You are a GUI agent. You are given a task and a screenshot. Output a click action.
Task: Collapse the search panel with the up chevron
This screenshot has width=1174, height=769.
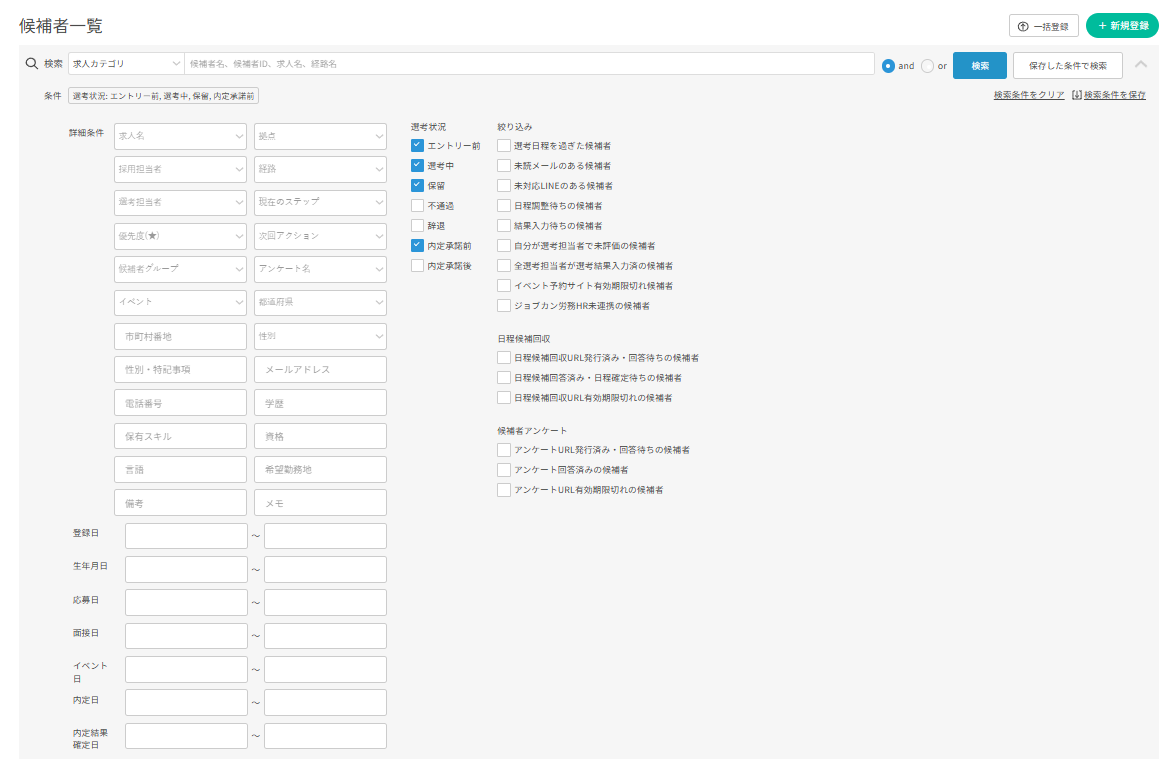click(1141, 64)
